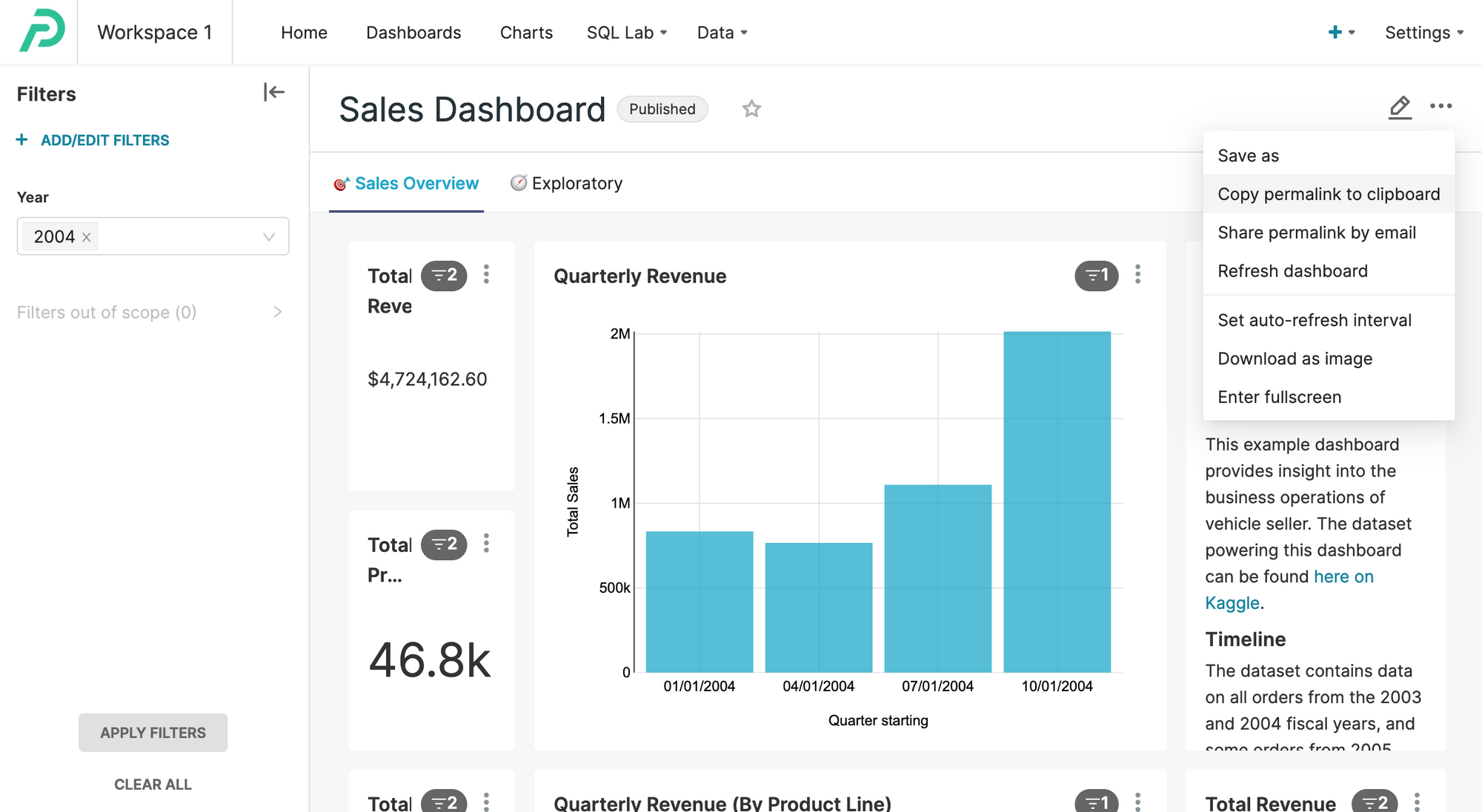Choose Download as image option
Viewport: 1482px width, 812px height.
point(1295,359)
